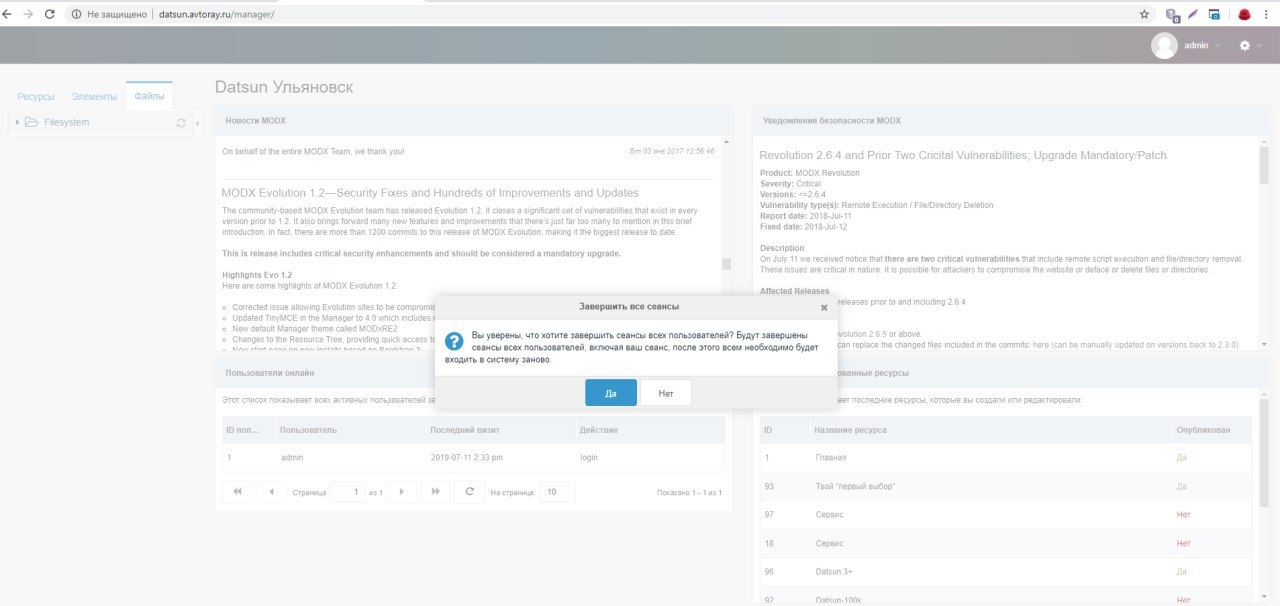Collapse the left sidebar panel
The height and width of the screenshot is (606, 1280).
(197, 123)
